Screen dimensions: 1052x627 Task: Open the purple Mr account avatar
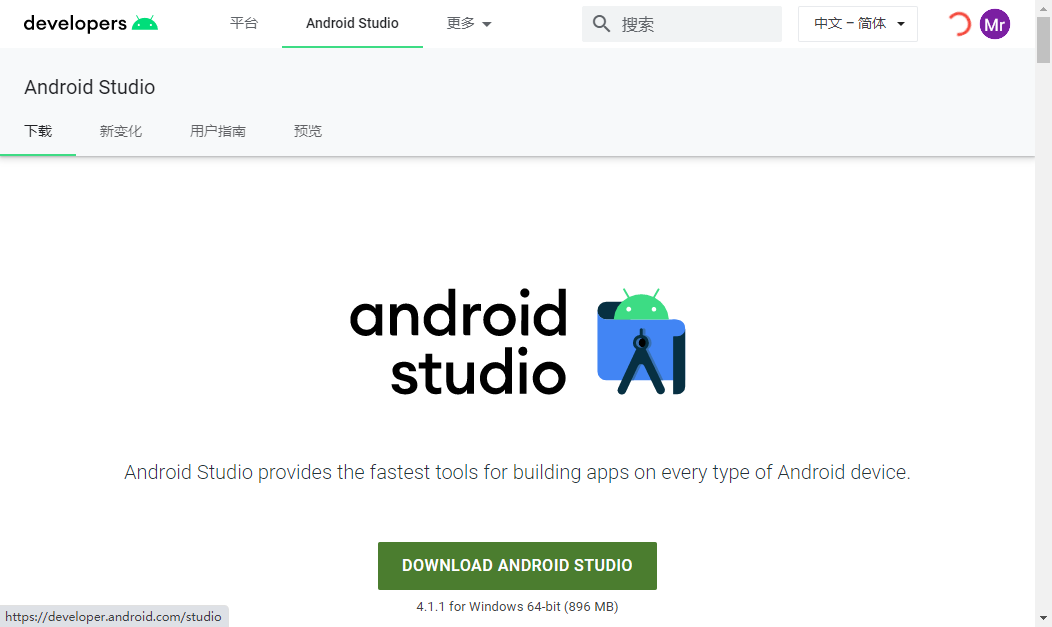pos(994,24)
